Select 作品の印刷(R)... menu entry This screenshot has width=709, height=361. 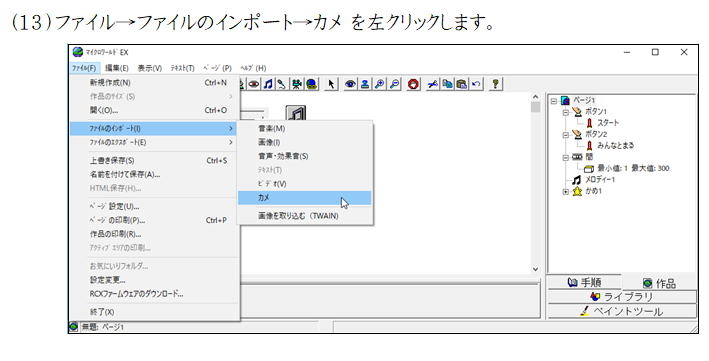pyautogui.click(x=154, y=234)
